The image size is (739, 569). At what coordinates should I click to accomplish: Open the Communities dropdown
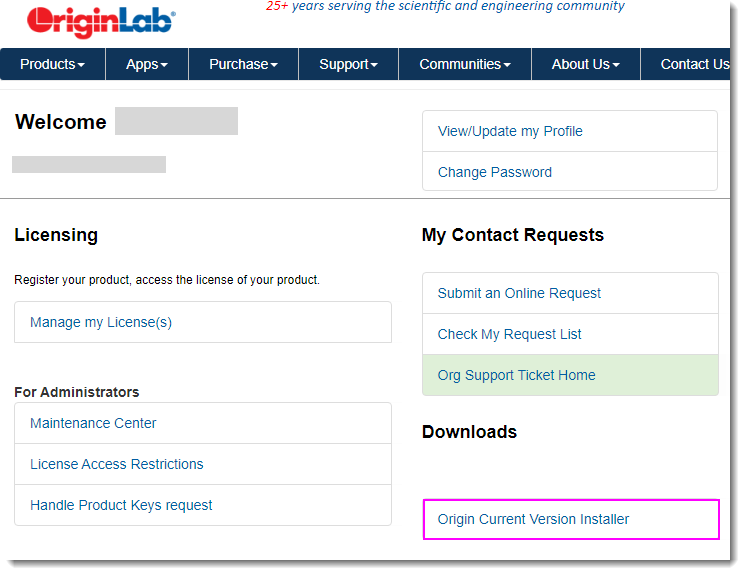point(465,64)
